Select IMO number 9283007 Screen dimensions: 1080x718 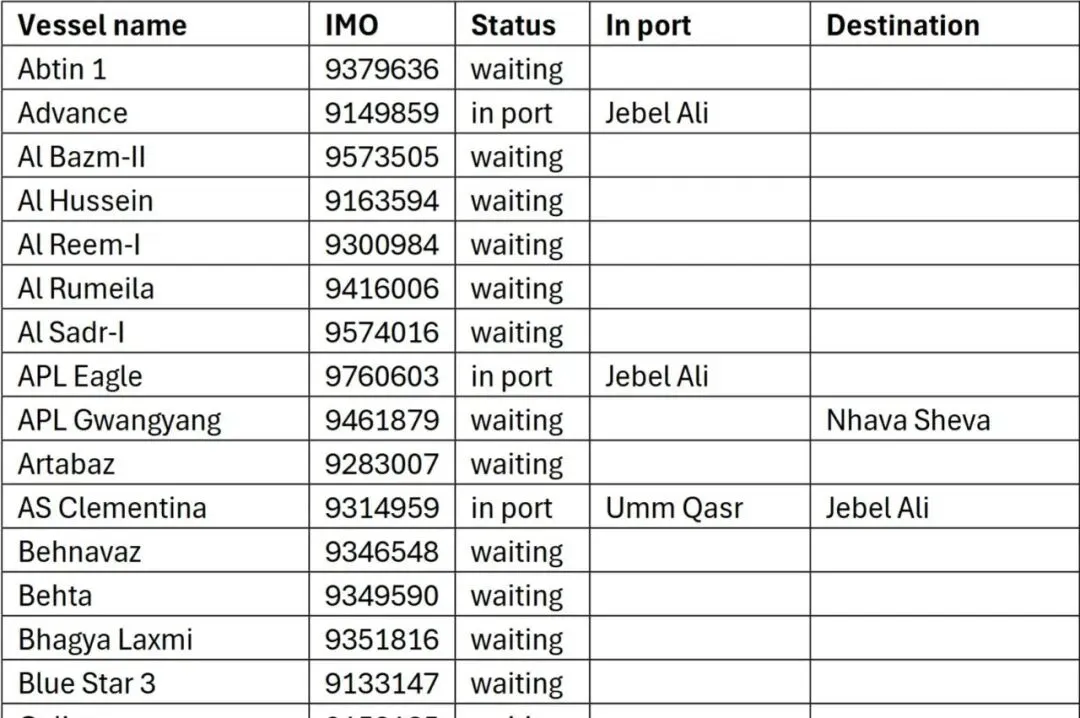click(381, 464)
